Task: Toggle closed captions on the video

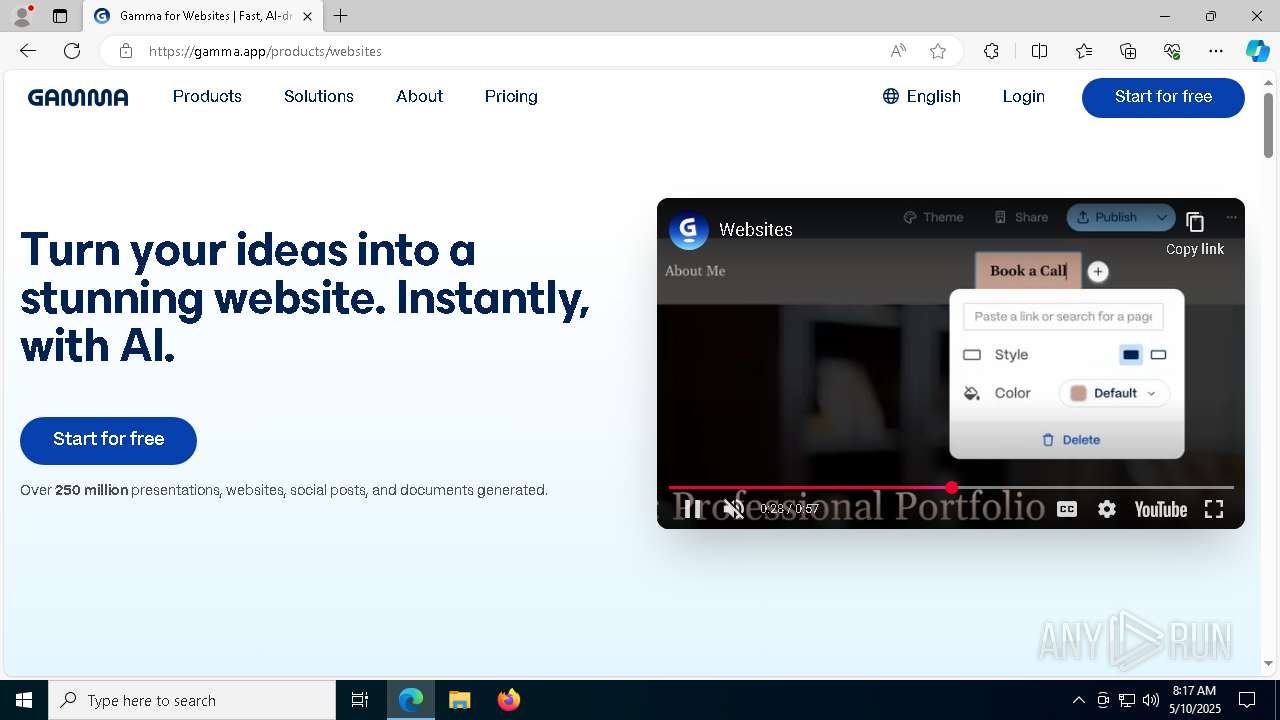Action: 1067,509
